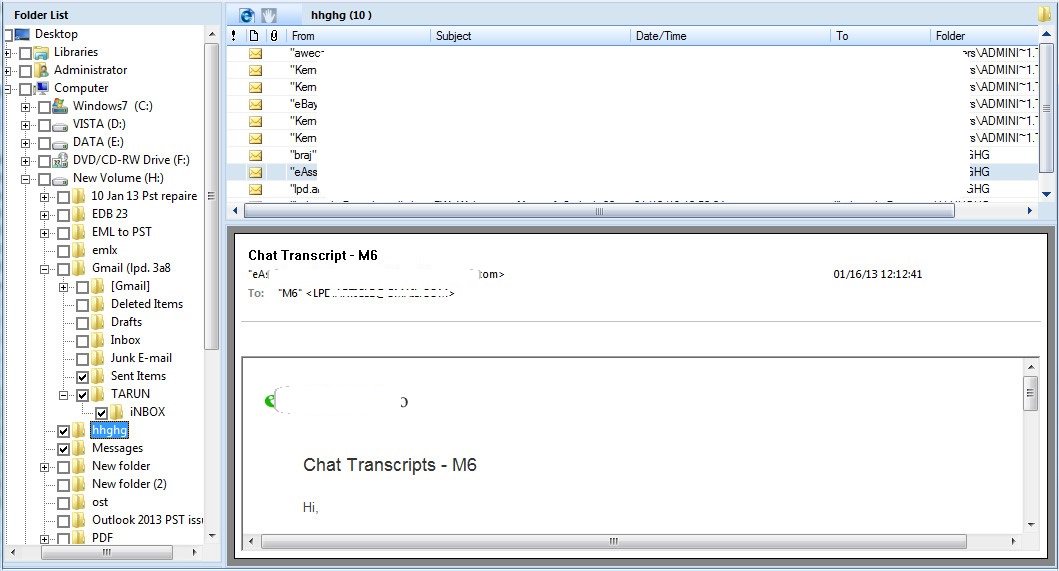
Task: Click the Libraries folder icon
Action: pyautogui.click(x=41, y=52)
